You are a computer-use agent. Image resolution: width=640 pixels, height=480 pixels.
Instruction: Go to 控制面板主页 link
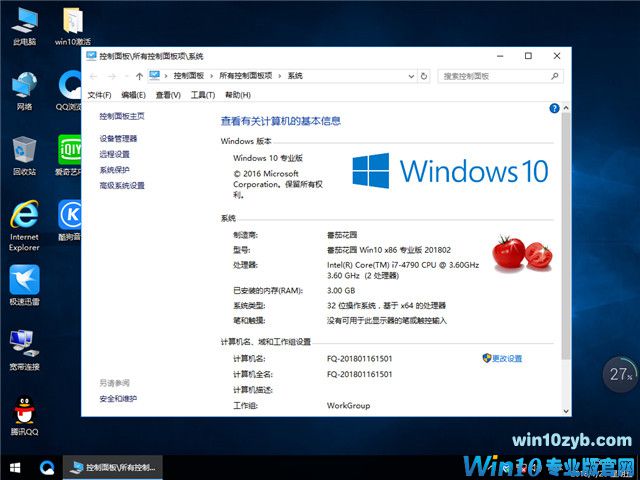(x=122, y=116)
